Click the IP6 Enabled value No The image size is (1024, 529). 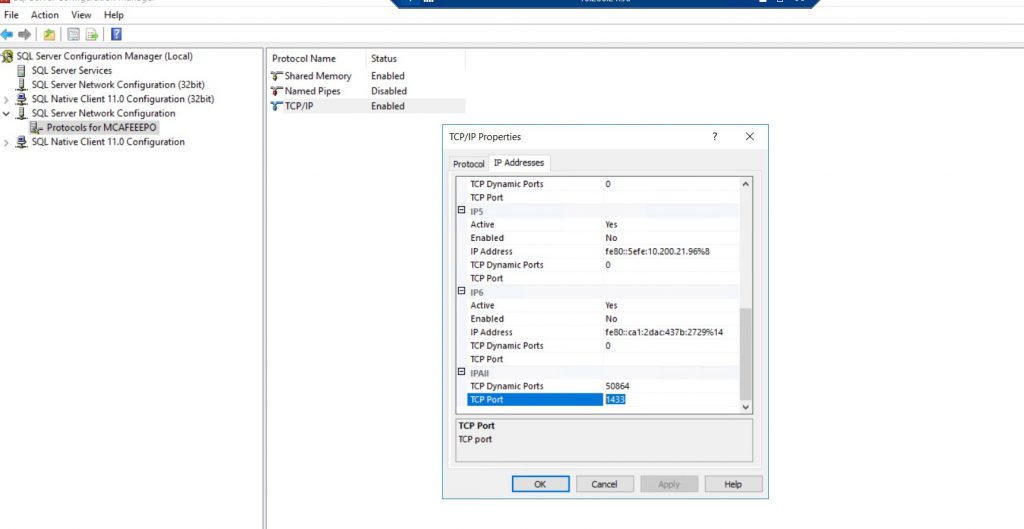[x=611, y=319]
